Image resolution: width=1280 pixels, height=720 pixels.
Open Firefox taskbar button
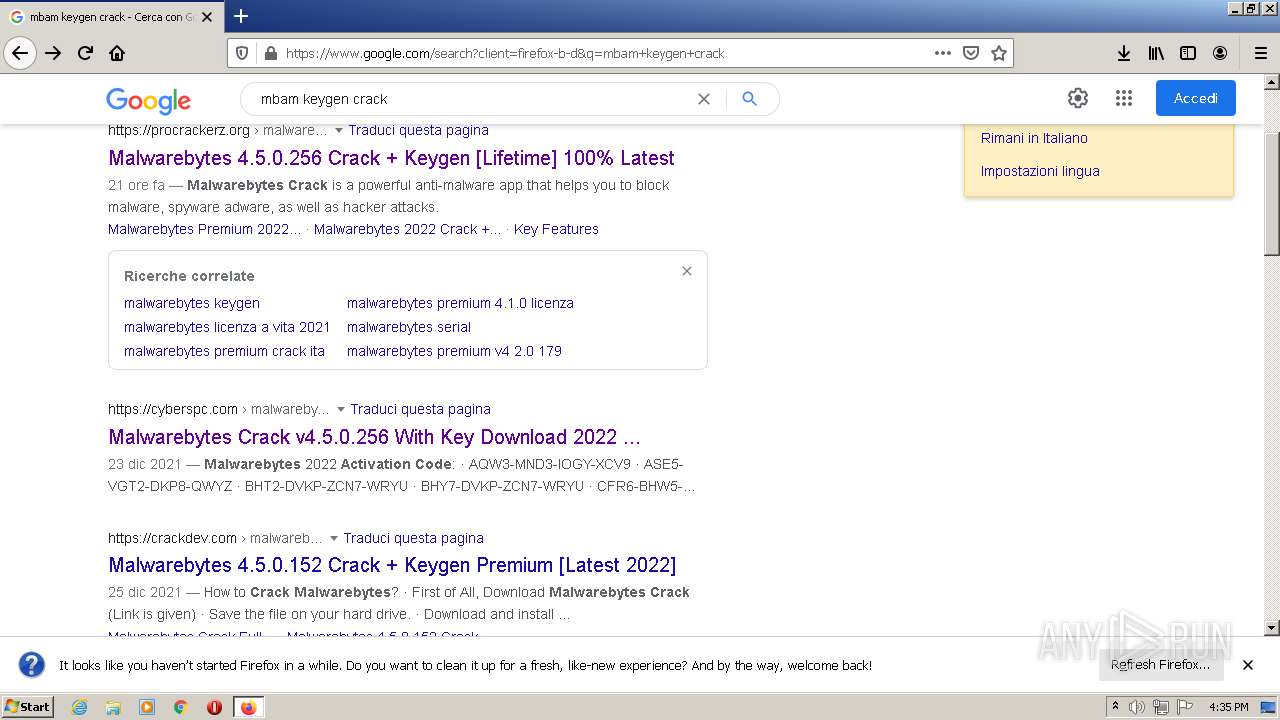point(248,707)
